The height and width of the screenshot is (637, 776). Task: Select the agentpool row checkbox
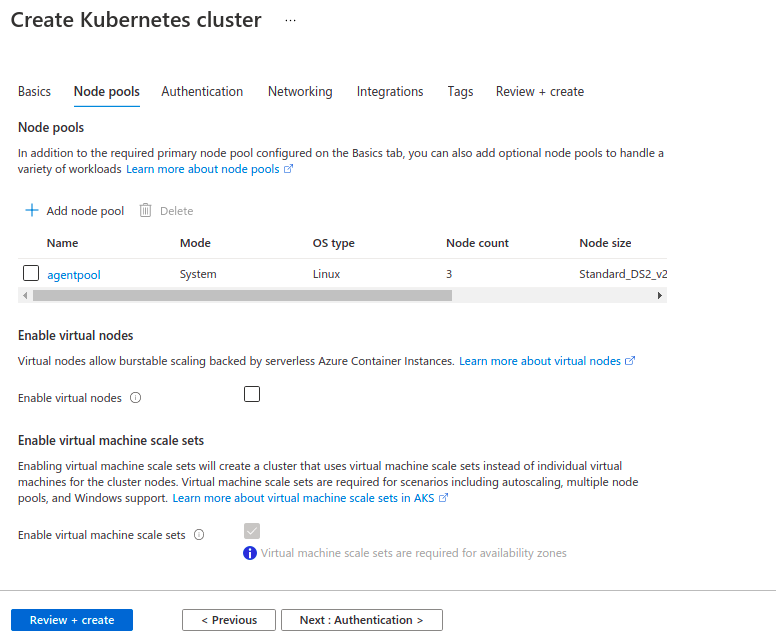pos(31,273)
